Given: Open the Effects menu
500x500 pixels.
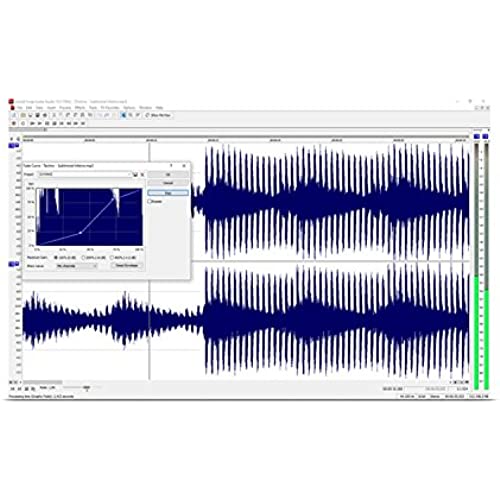Looking at the screenshot, I should (80, 108).
